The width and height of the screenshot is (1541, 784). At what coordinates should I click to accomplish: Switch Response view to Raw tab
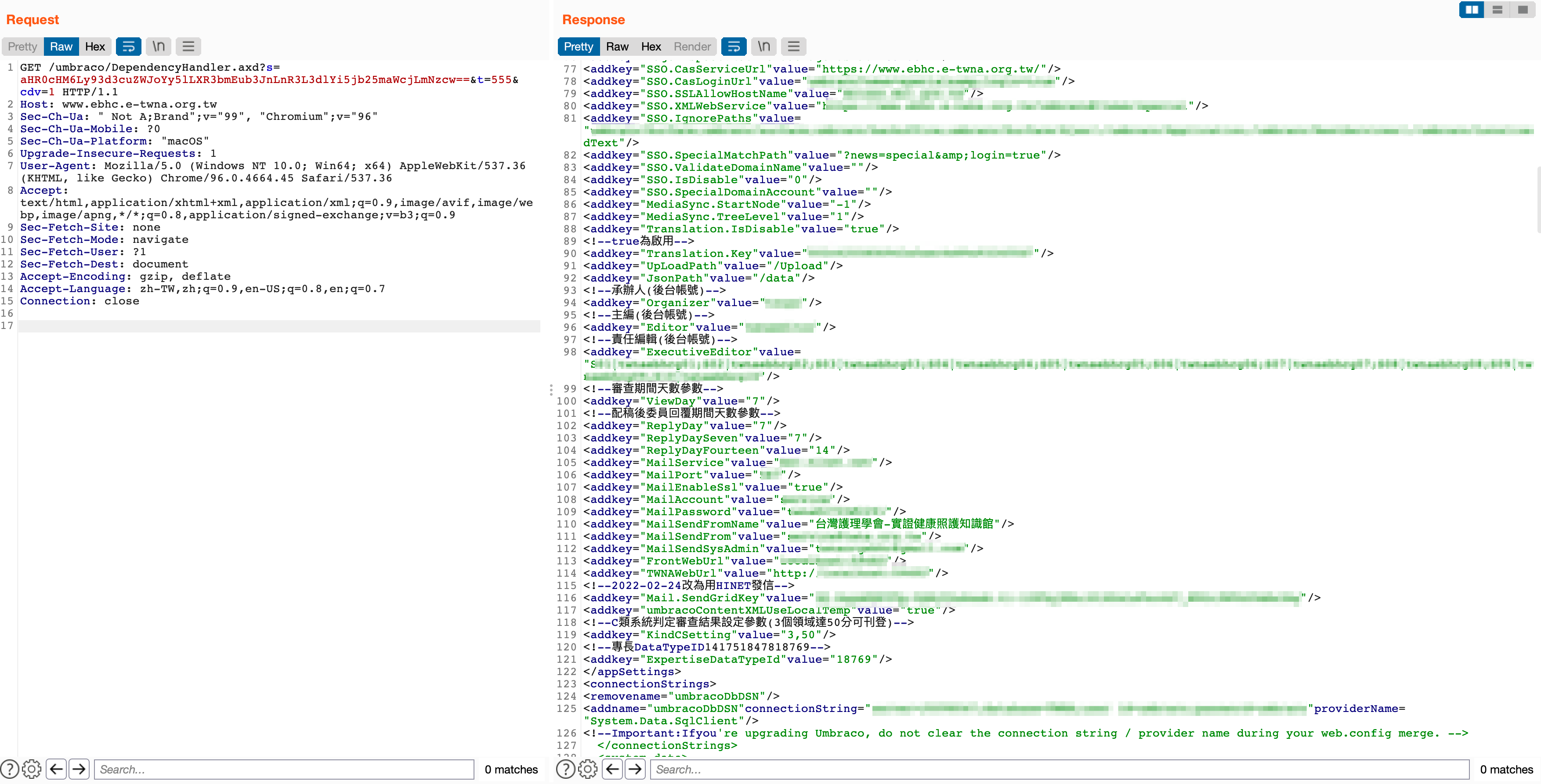pyautogui.click(x=617, y=47)
